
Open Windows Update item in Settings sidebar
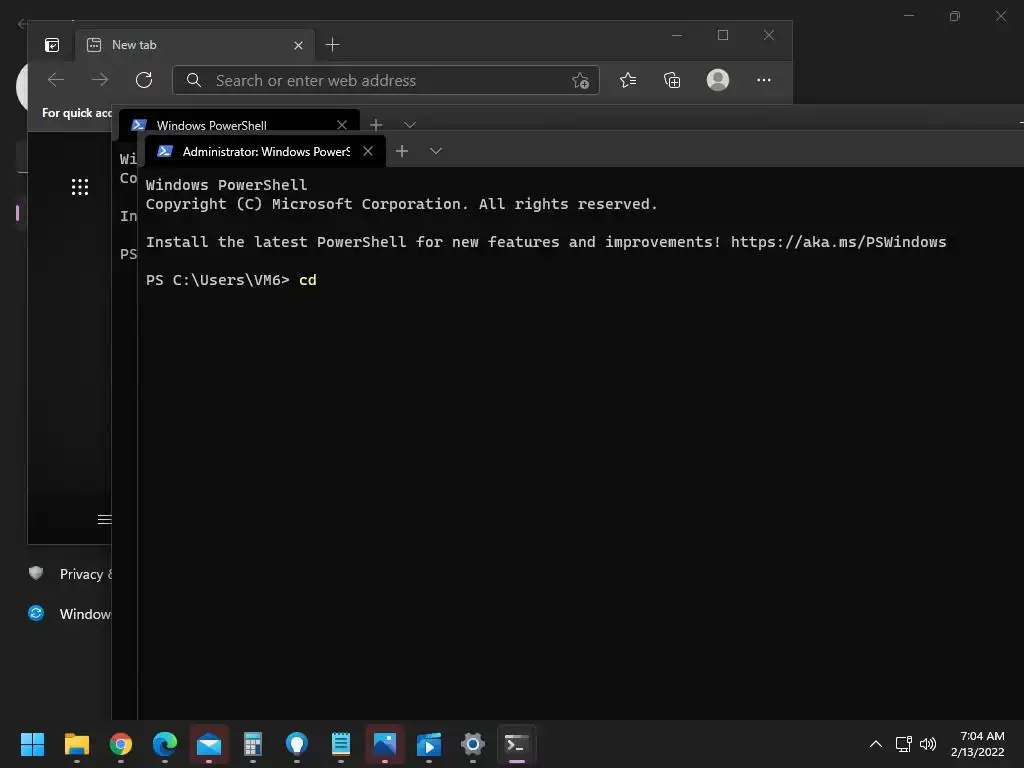click(69, 614)
